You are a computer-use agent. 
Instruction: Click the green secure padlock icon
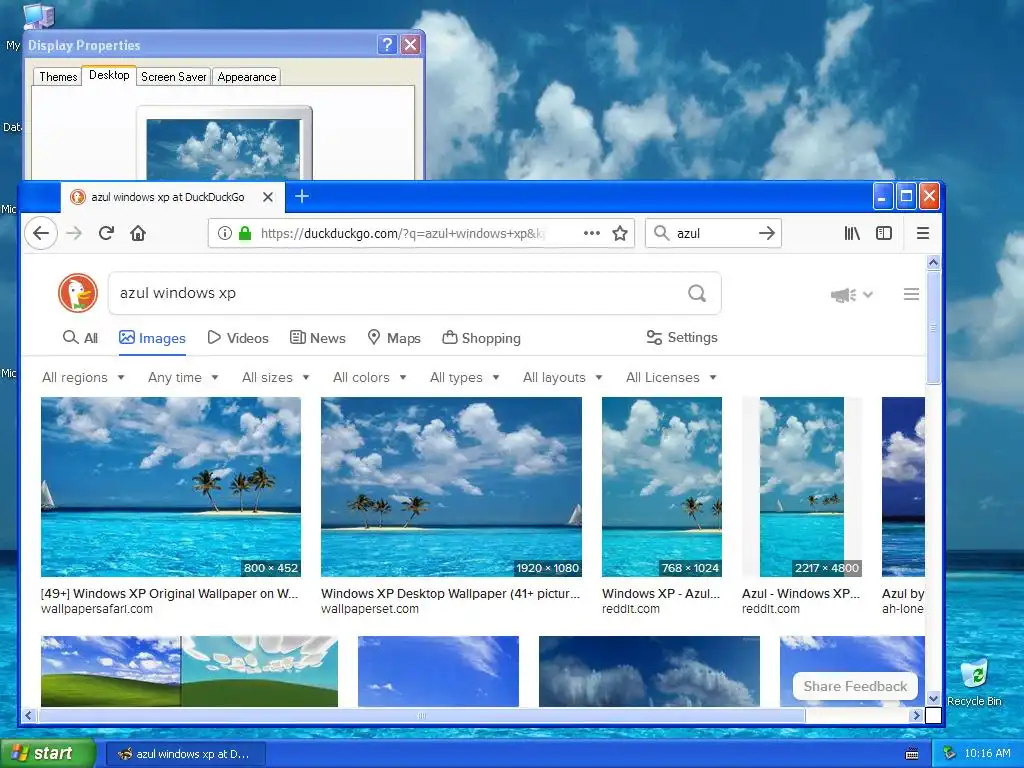245,233
